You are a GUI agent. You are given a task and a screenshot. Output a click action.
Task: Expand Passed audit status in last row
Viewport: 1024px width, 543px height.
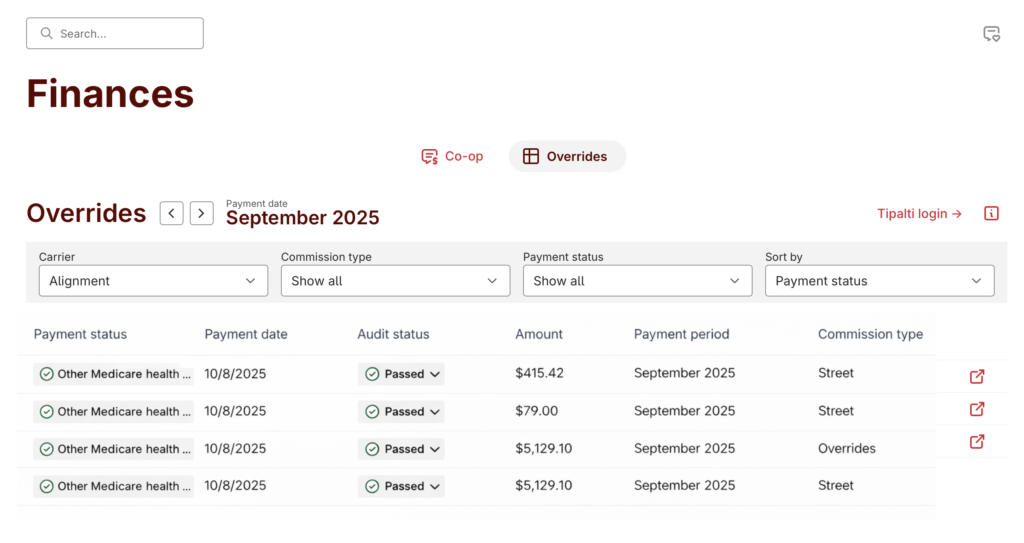[402, 486]
